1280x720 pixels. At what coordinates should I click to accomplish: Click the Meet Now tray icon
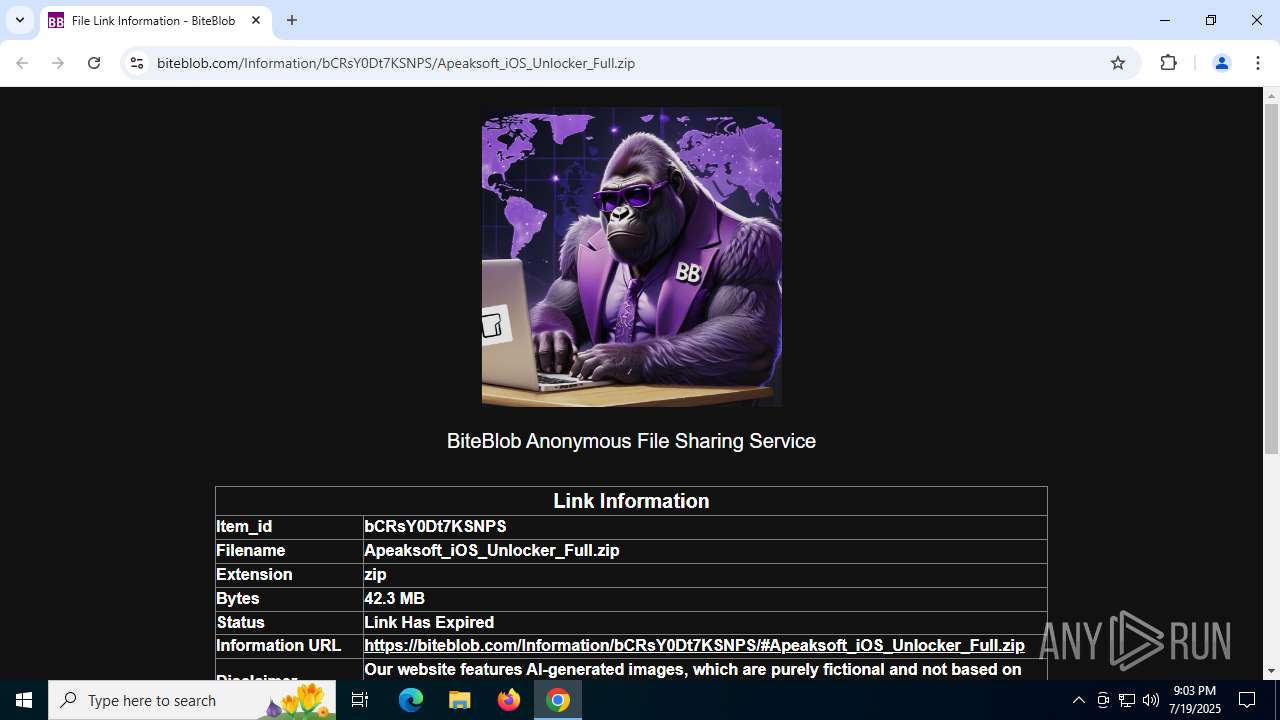1103,700
